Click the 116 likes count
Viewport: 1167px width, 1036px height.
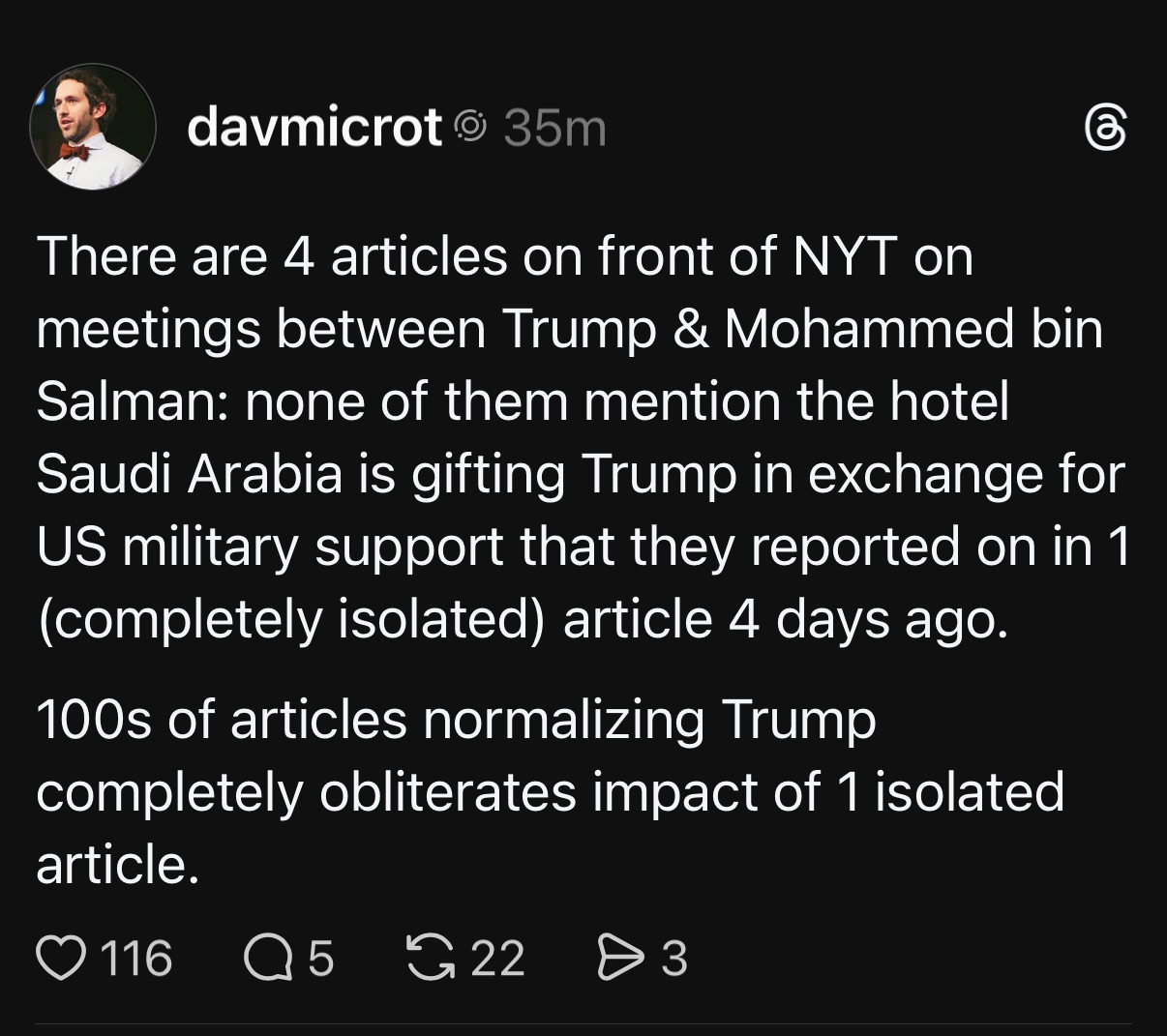135,958
